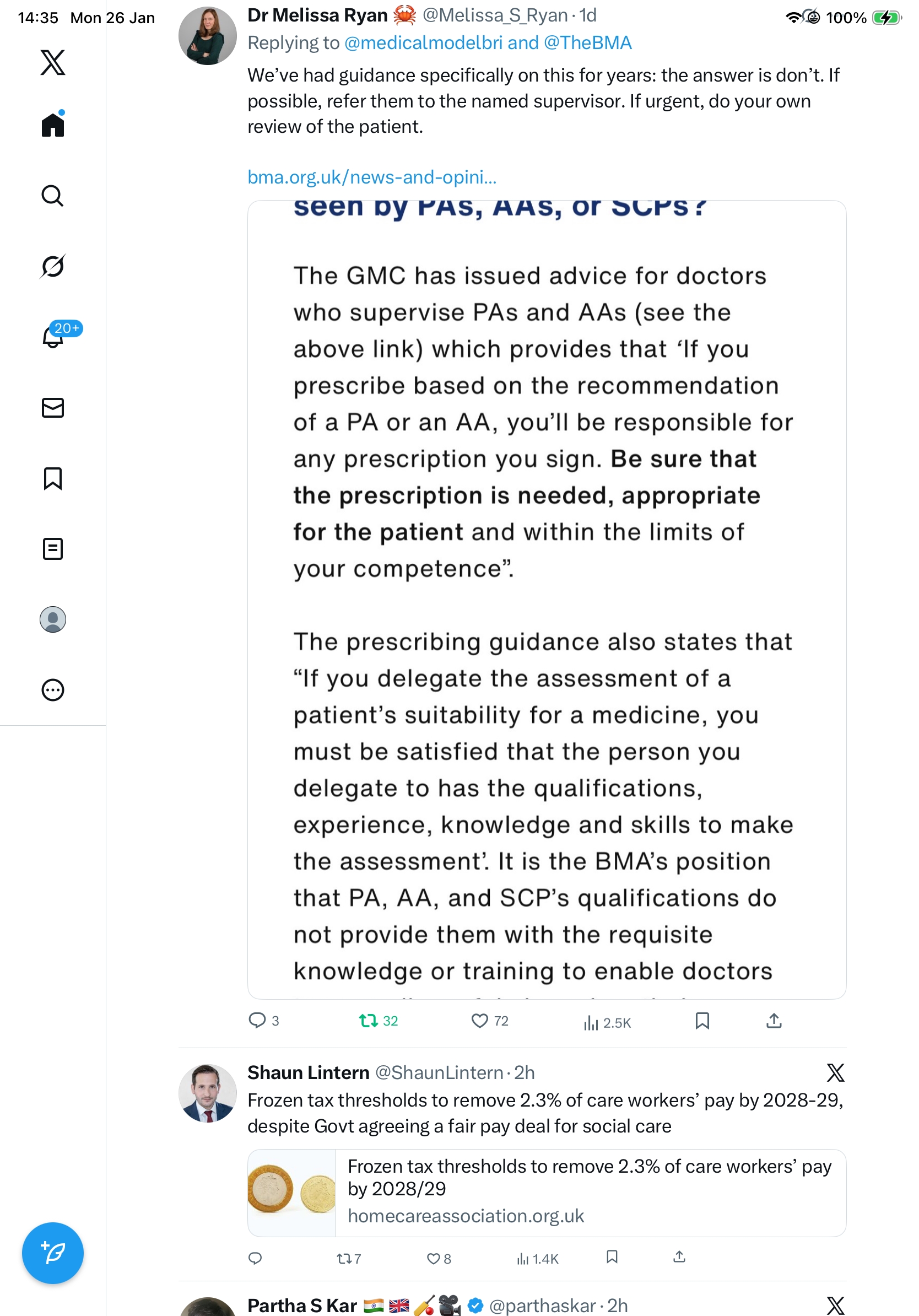Open the Profile avatar icon in sidebar
This screenshot has height=1316, width=919.
pos(53,619)
